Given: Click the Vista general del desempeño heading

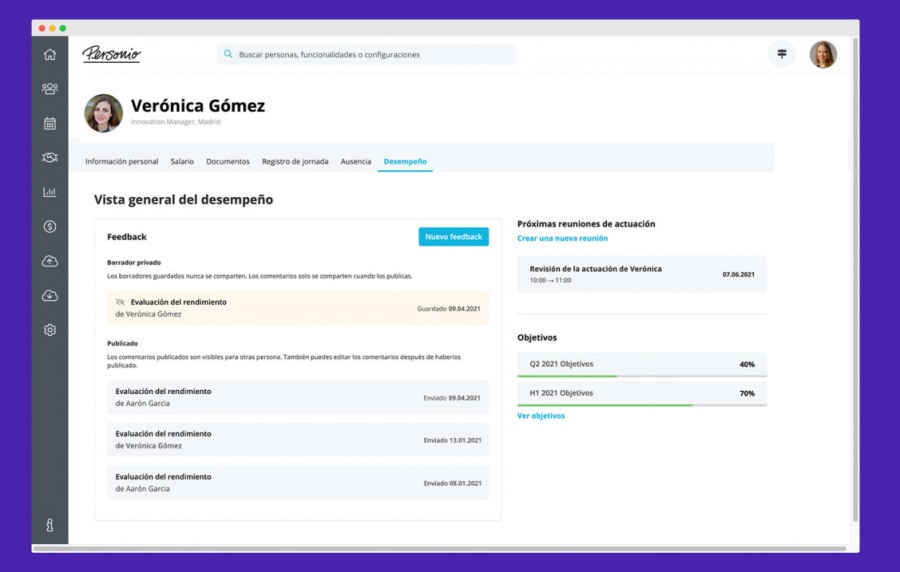Looking at the screenshot, I should 184,200.
